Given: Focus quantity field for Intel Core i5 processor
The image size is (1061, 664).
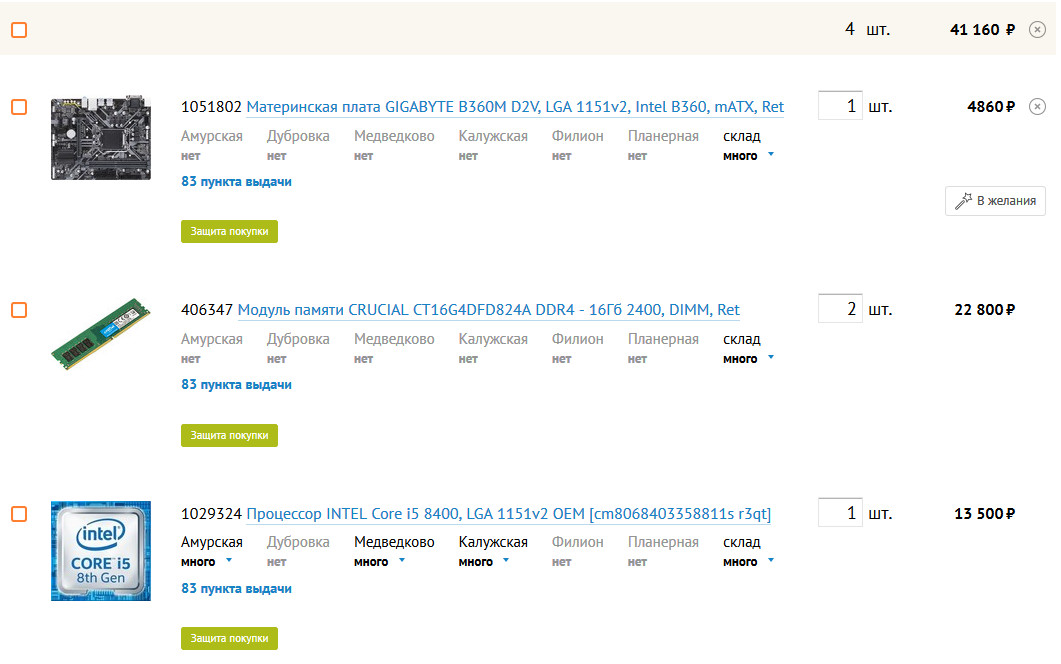Looking at the screenshot, I should pyautogui.click(x=840, y=512).
